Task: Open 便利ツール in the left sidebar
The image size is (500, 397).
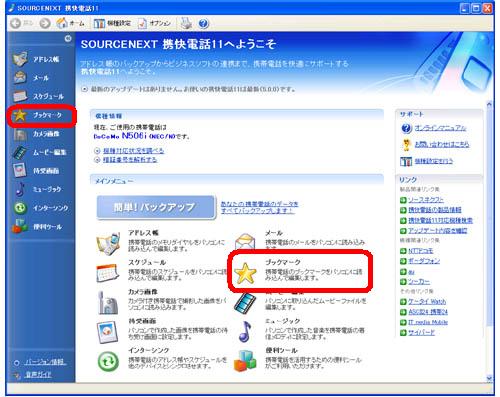Action: [x=37, y=227]
